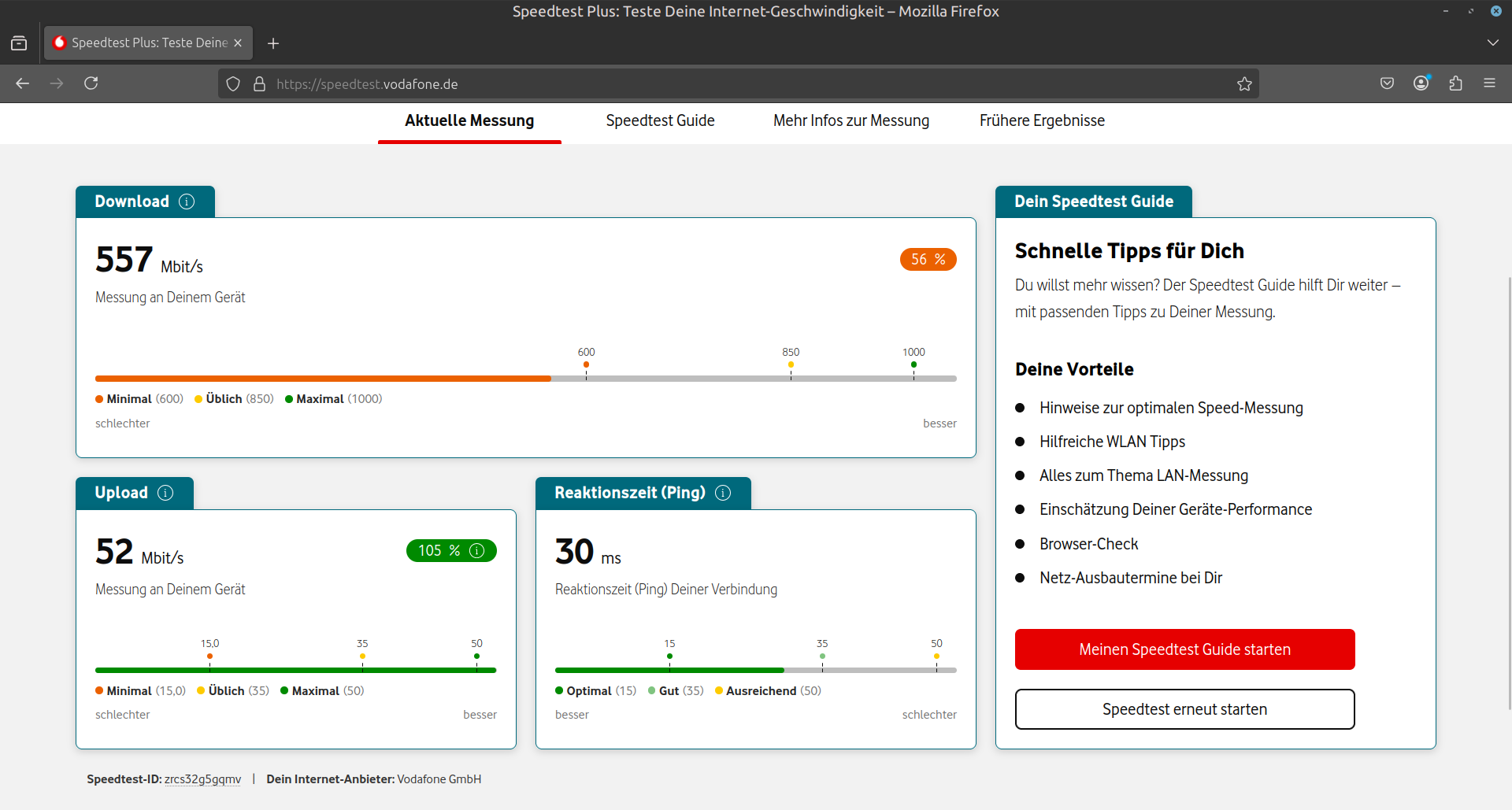Click the Ausreichend (50) ping legend
The image size is (1512, 810).
click(768, 691)
